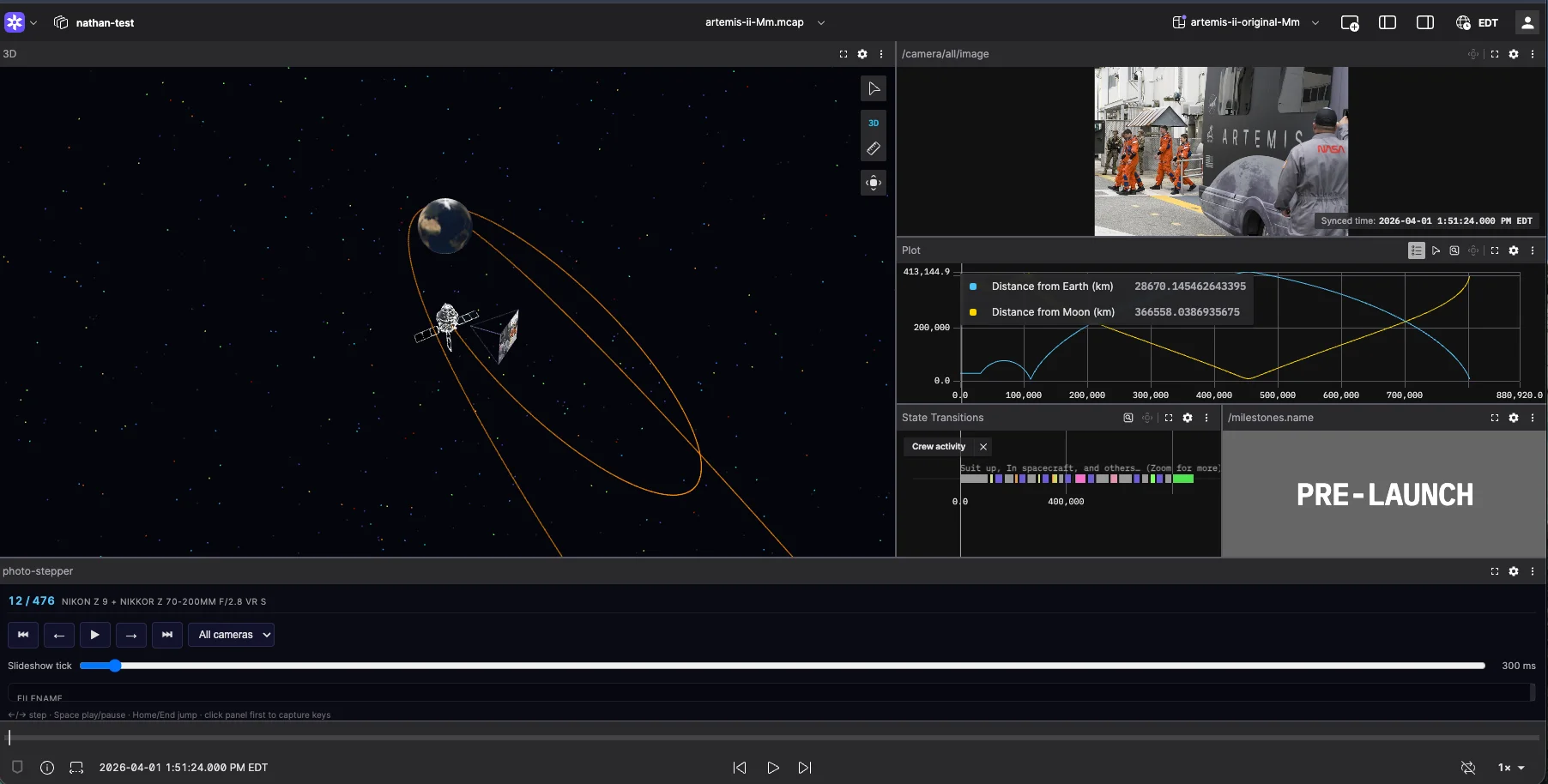
Task: Adjust the Slideshow tick slider handle
Action: coord(115,666)
